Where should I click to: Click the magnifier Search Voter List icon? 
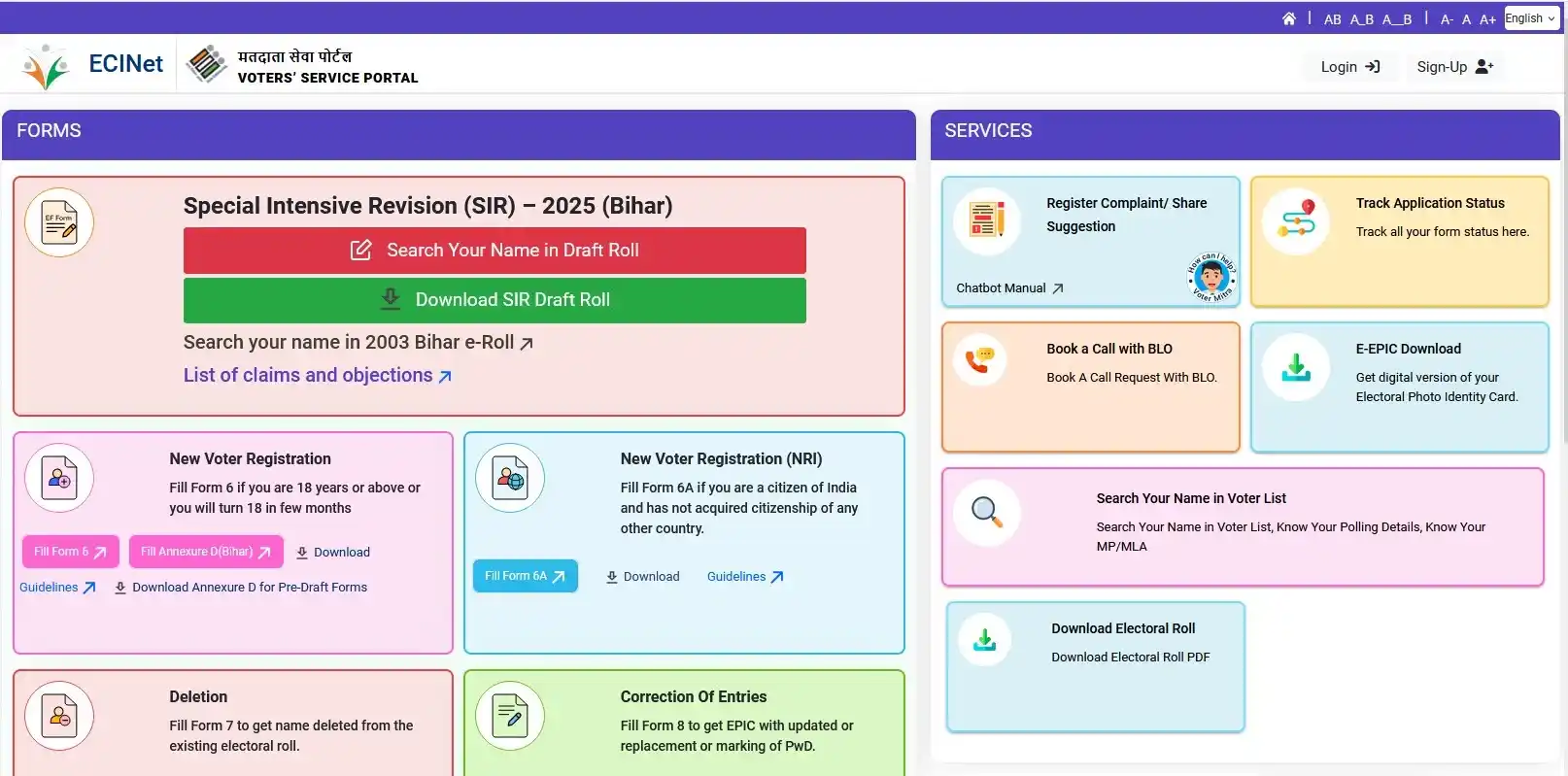point(986,512)
